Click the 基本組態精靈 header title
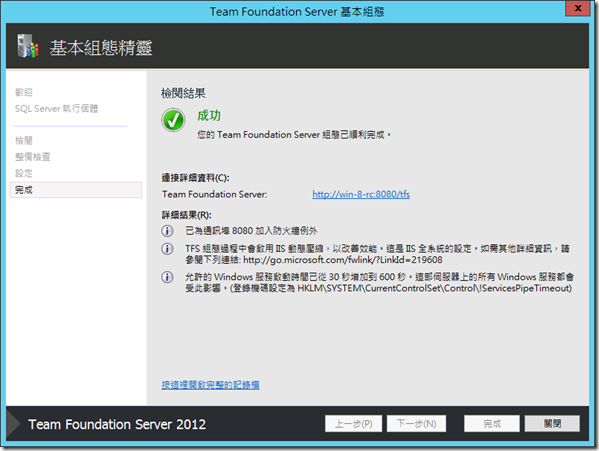The width and height of the screenshot is (599, 451). (101, 48)
